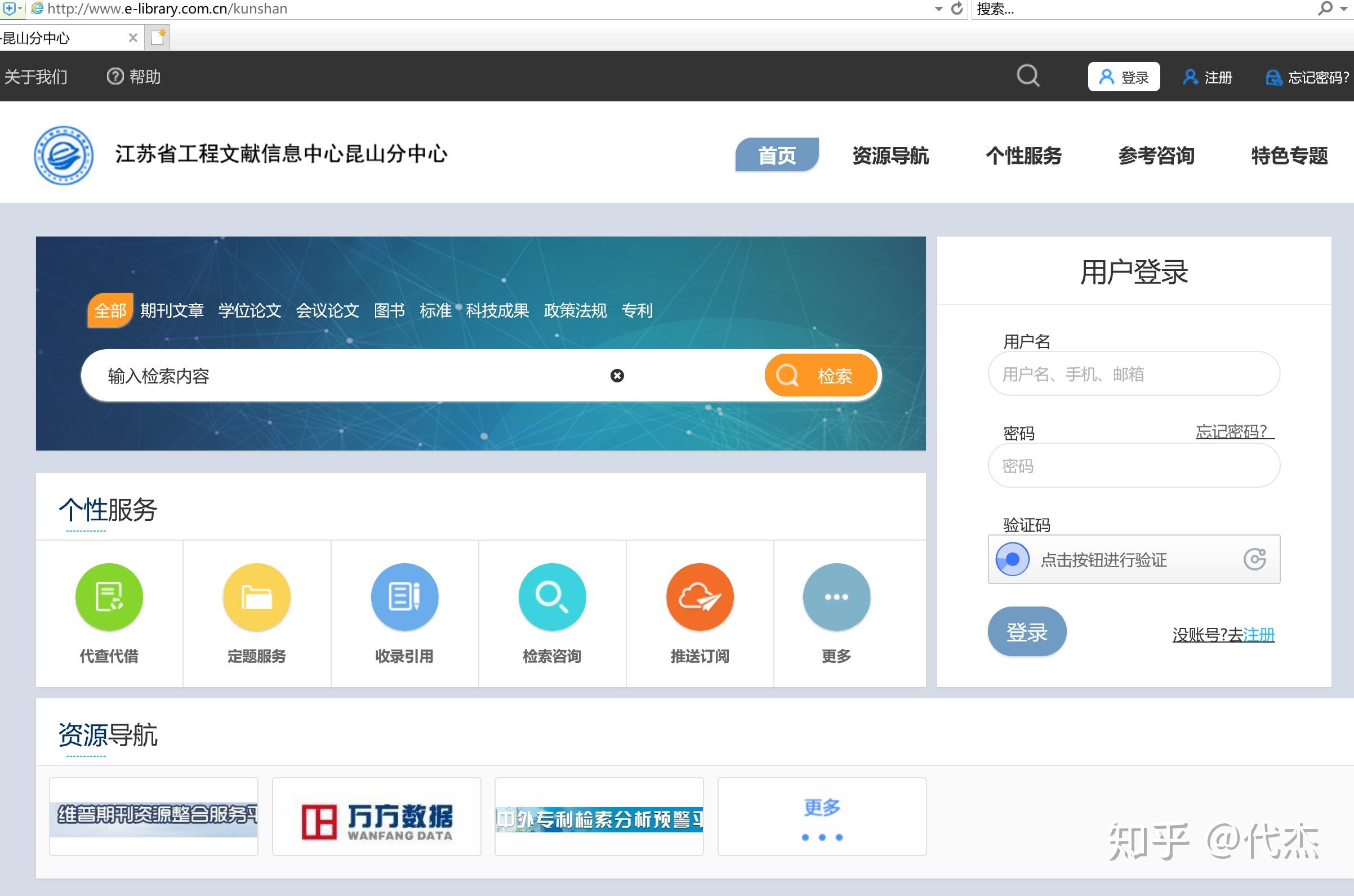
Task: Open the 资源导航 navigation menu
Action: 890,155
